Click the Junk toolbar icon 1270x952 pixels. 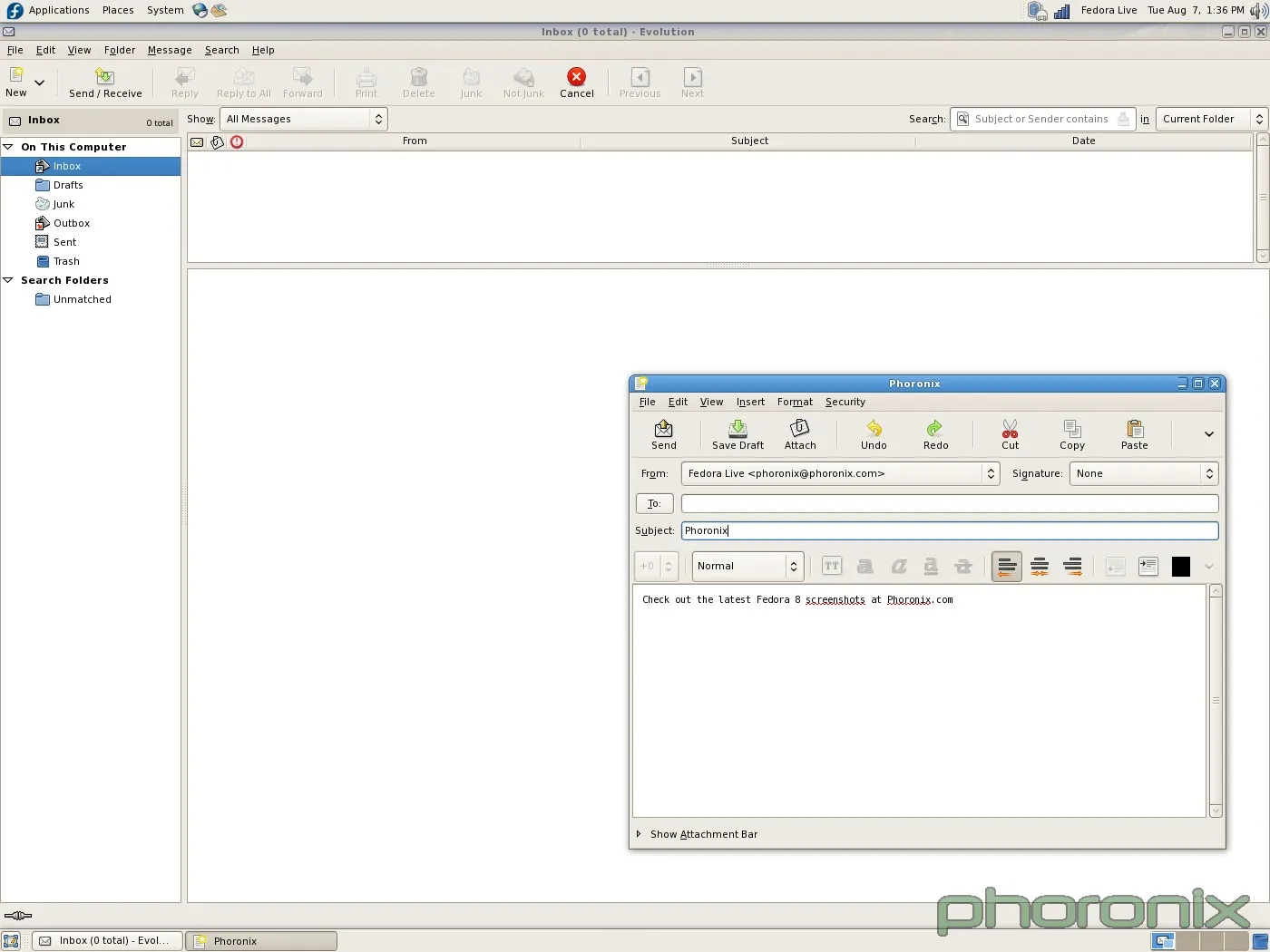tap(471, 76)
